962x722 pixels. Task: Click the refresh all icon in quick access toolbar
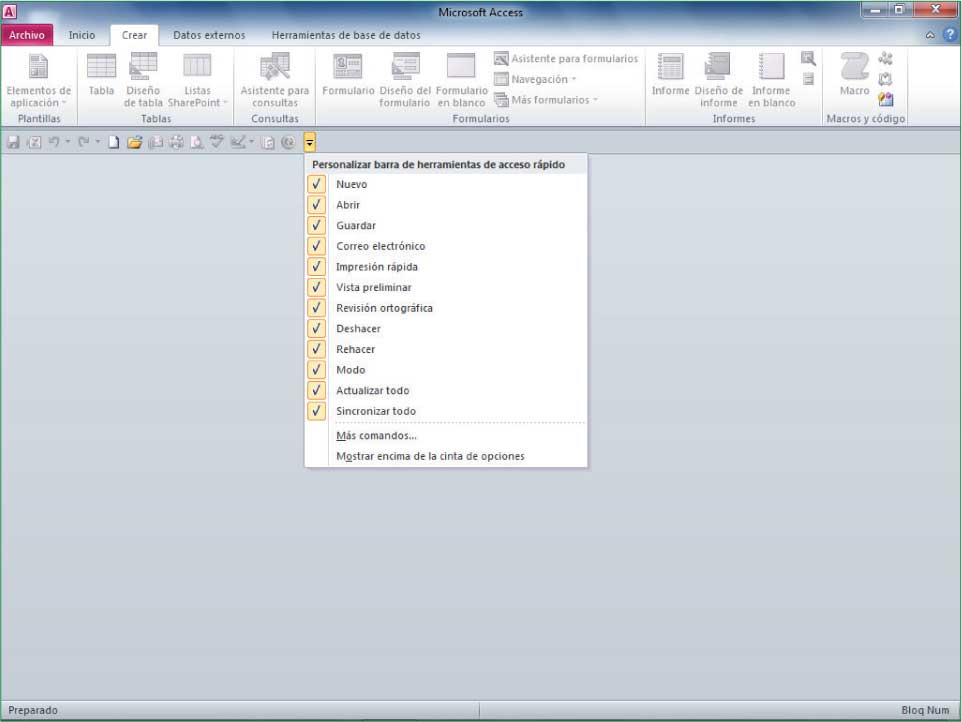coord(268,142)
